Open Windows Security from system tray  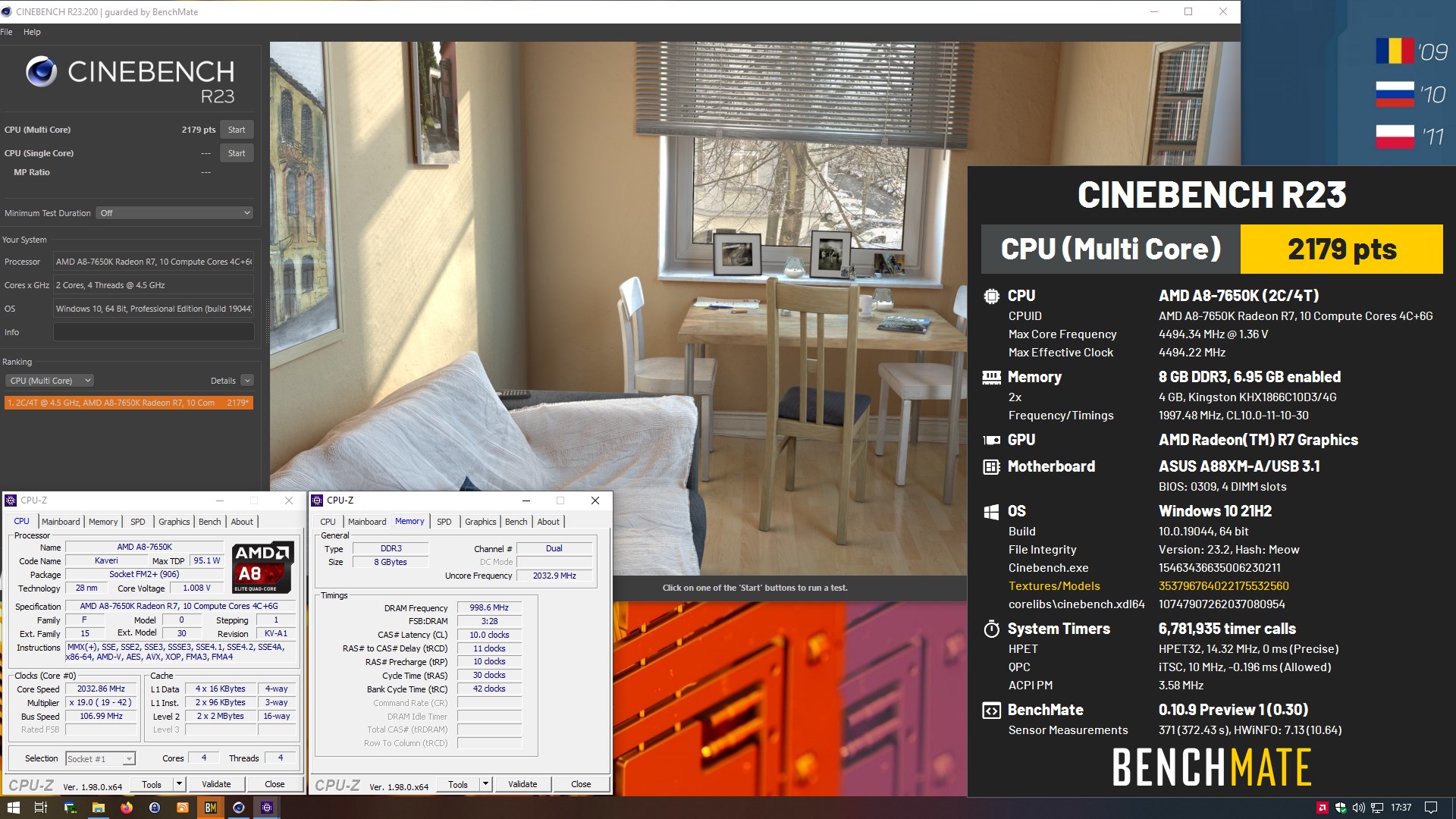click(x=1341, y=808)
